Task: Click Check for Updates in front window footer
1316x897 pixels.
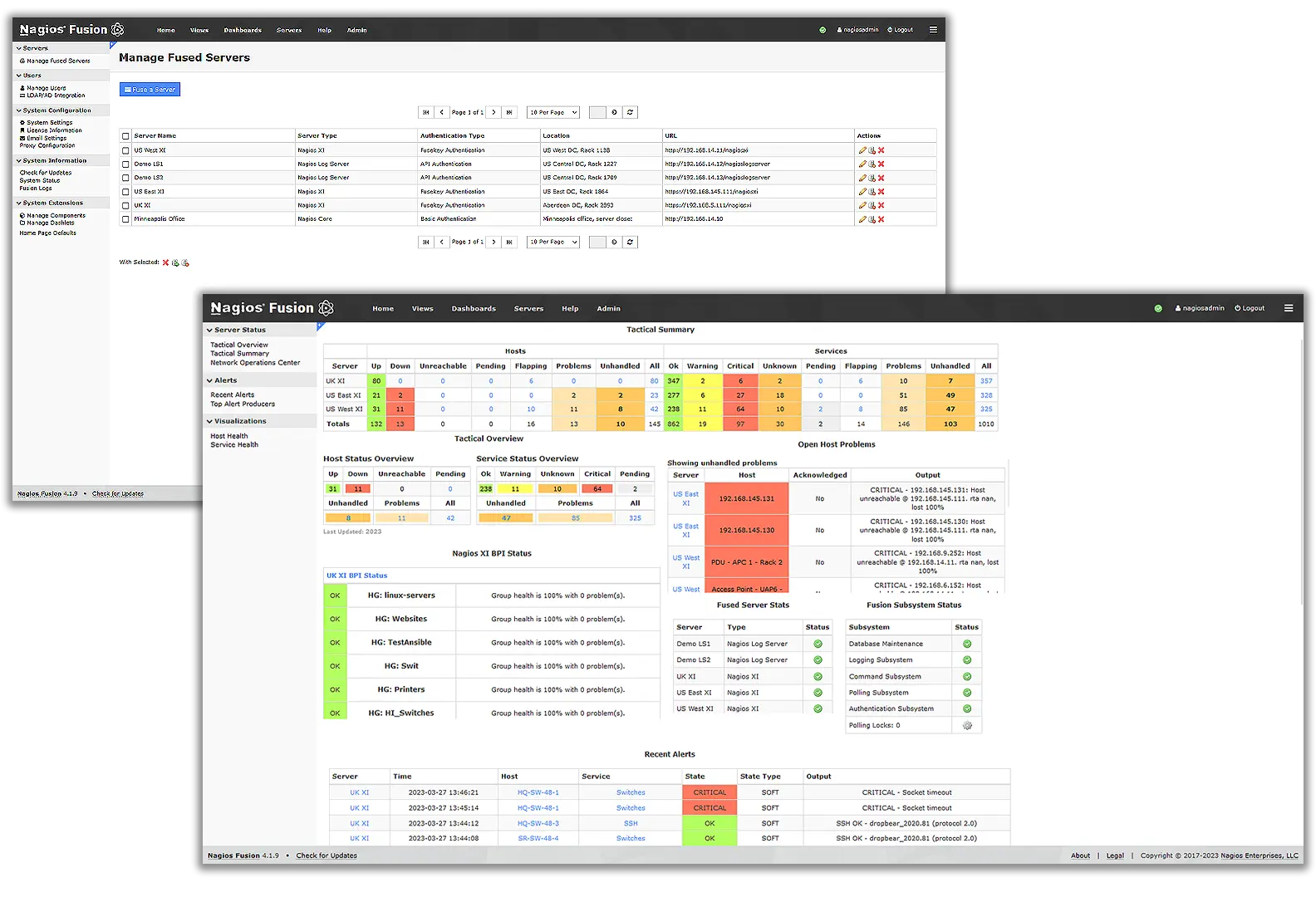Action: point(327,855)
